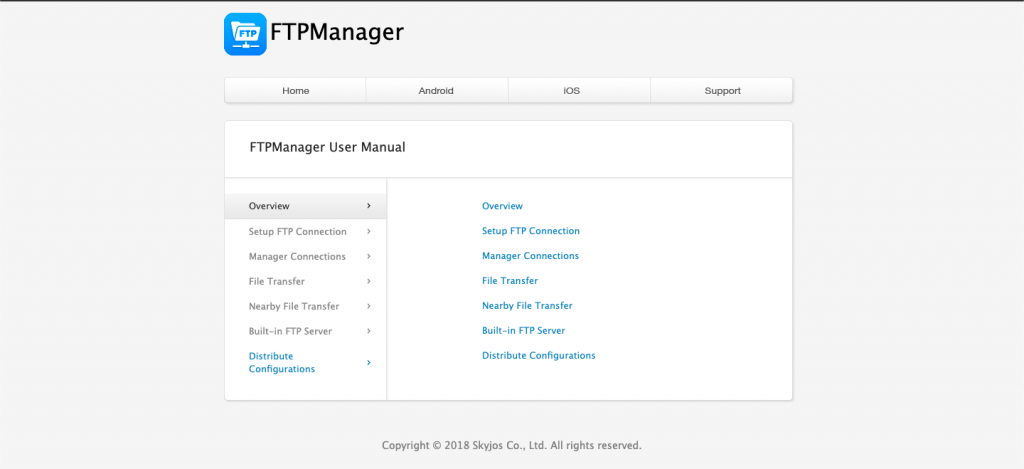1024x469 pixels.
Task: Expand chevron beside Manager Connections
Action: [x=369, y=256]
